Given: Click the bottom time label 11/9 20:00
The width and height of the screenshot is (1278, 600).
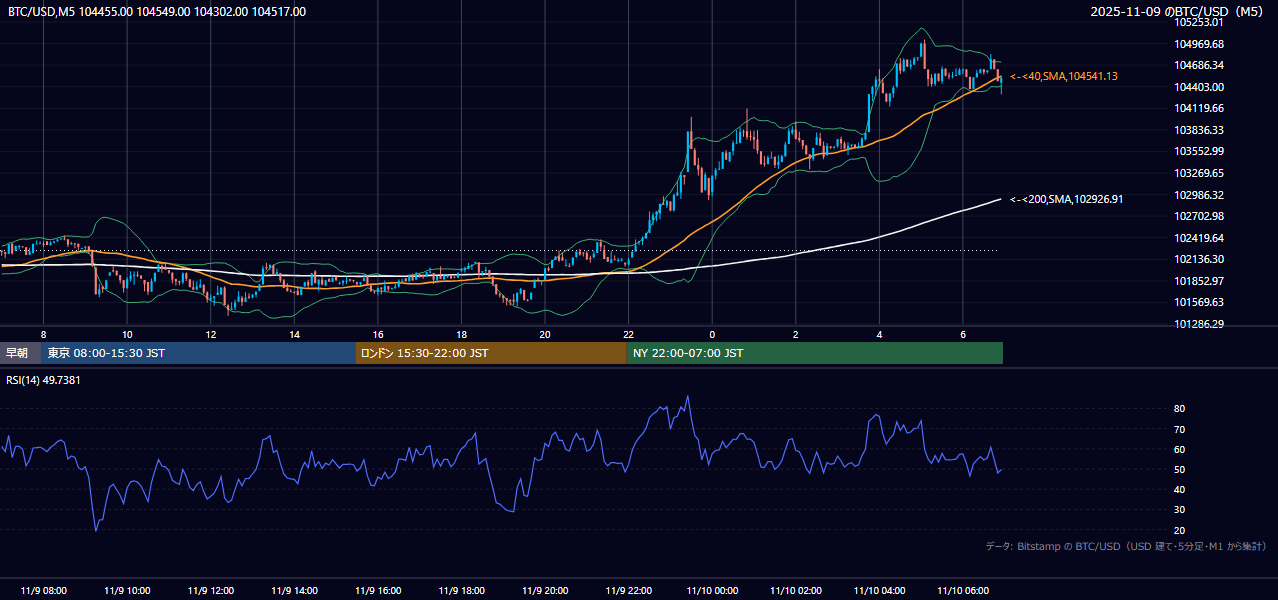Looking at the screenshot, I should (x=545, y=591).
